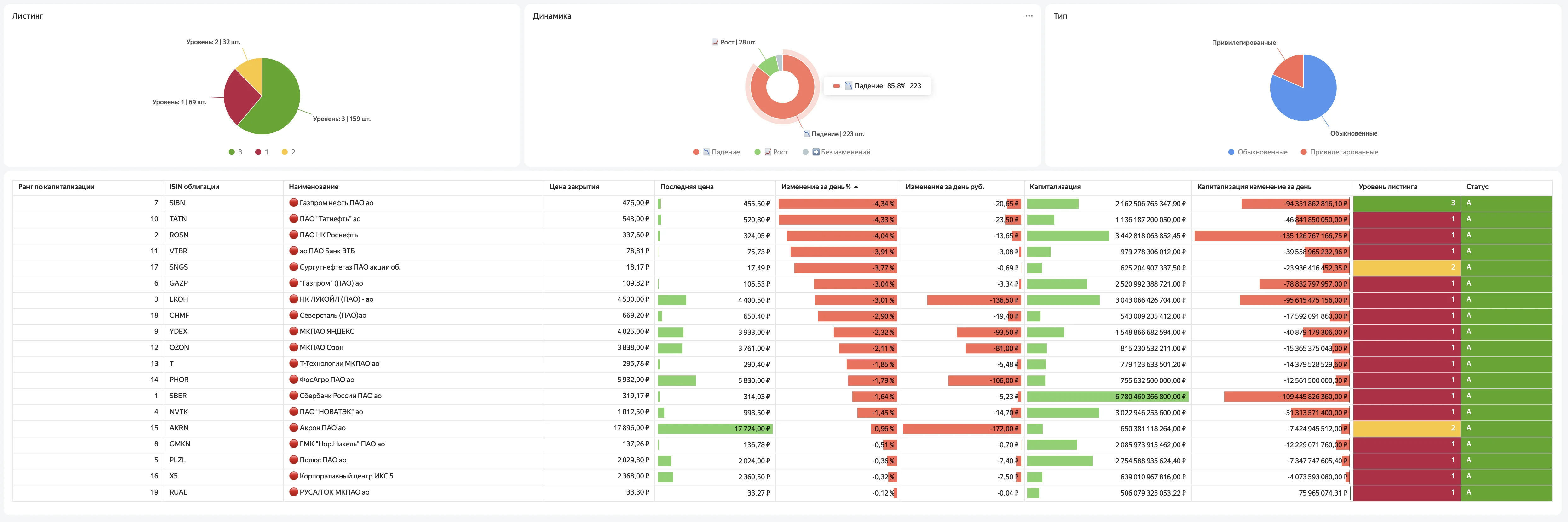Toggle the Обыкновенные legend item
Viewport: 1568px width, 522px height.
tap(1258, 152)
